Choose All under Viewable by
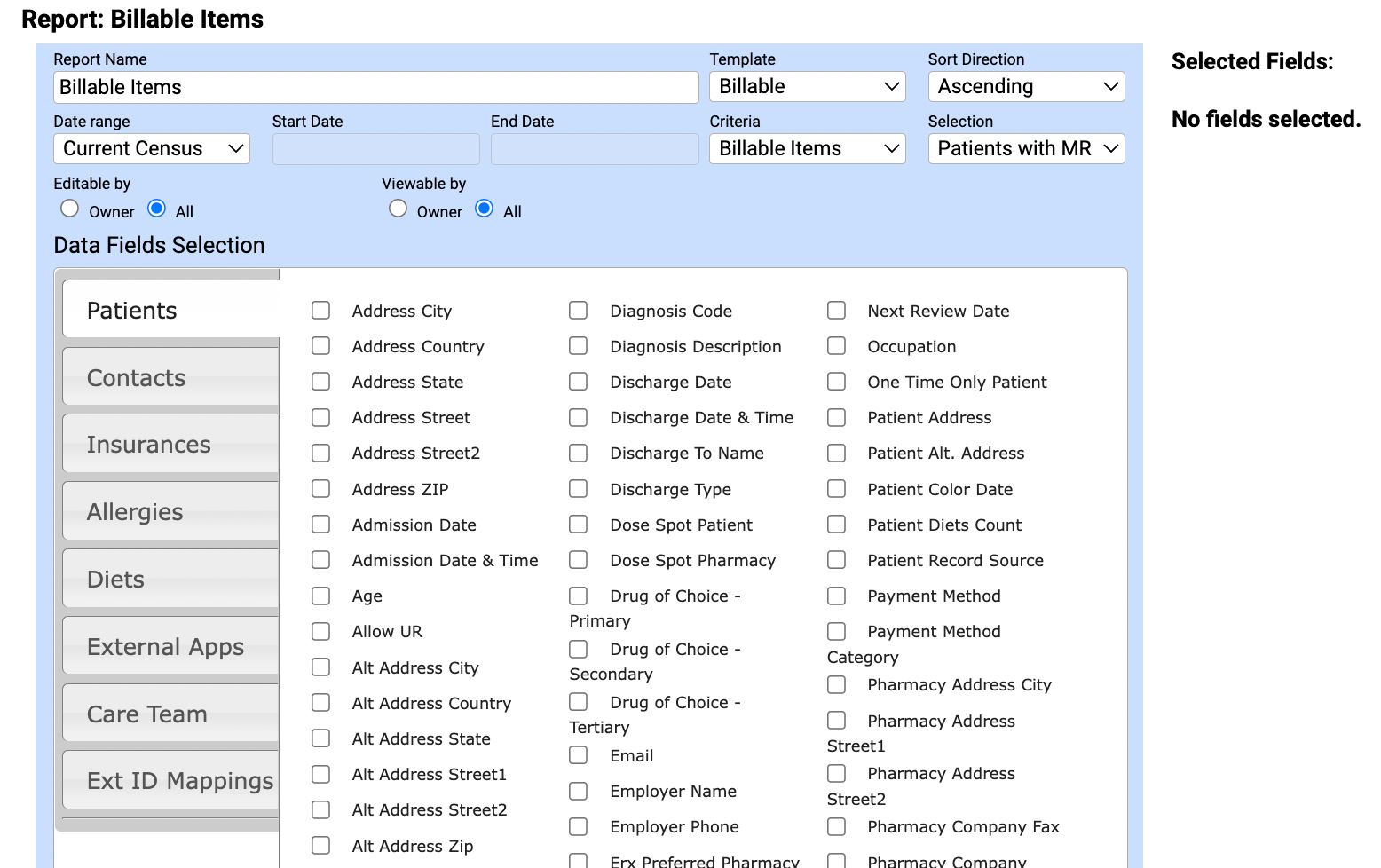This screenshot has width=1381, height=868. coord(485,209)
